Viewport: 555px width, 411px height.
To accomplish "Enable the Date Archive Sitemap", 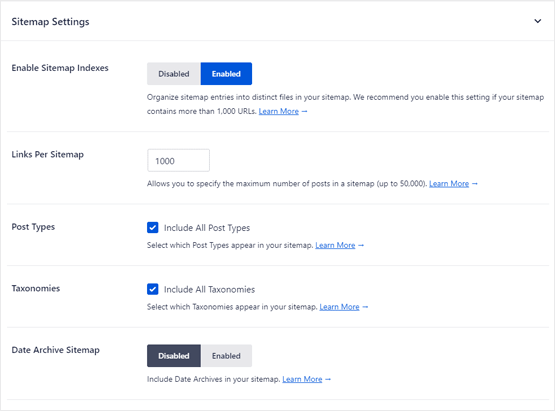I will (x=226, y=356).
